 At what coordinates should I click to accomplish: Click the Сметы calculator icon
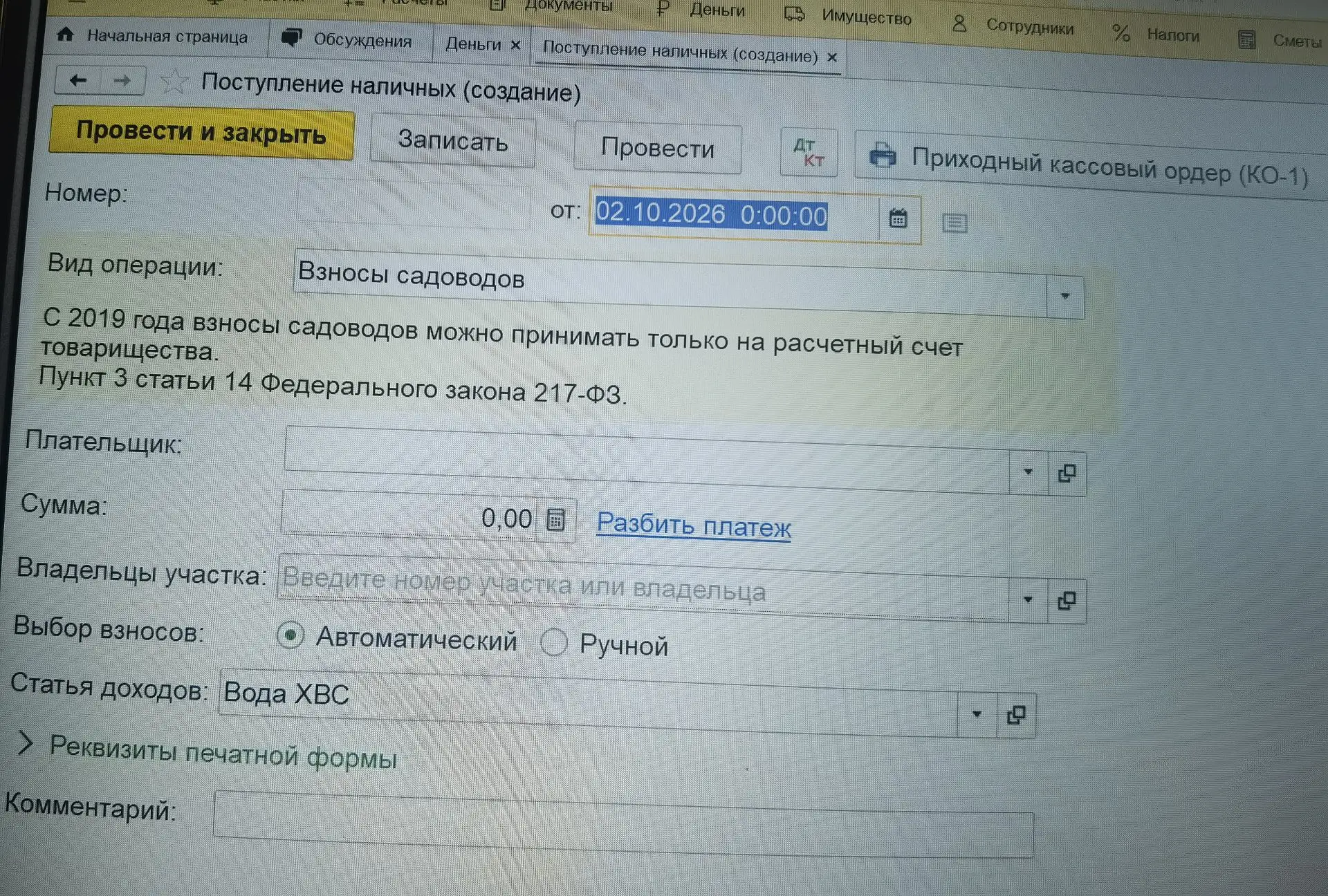point(1246,39)
